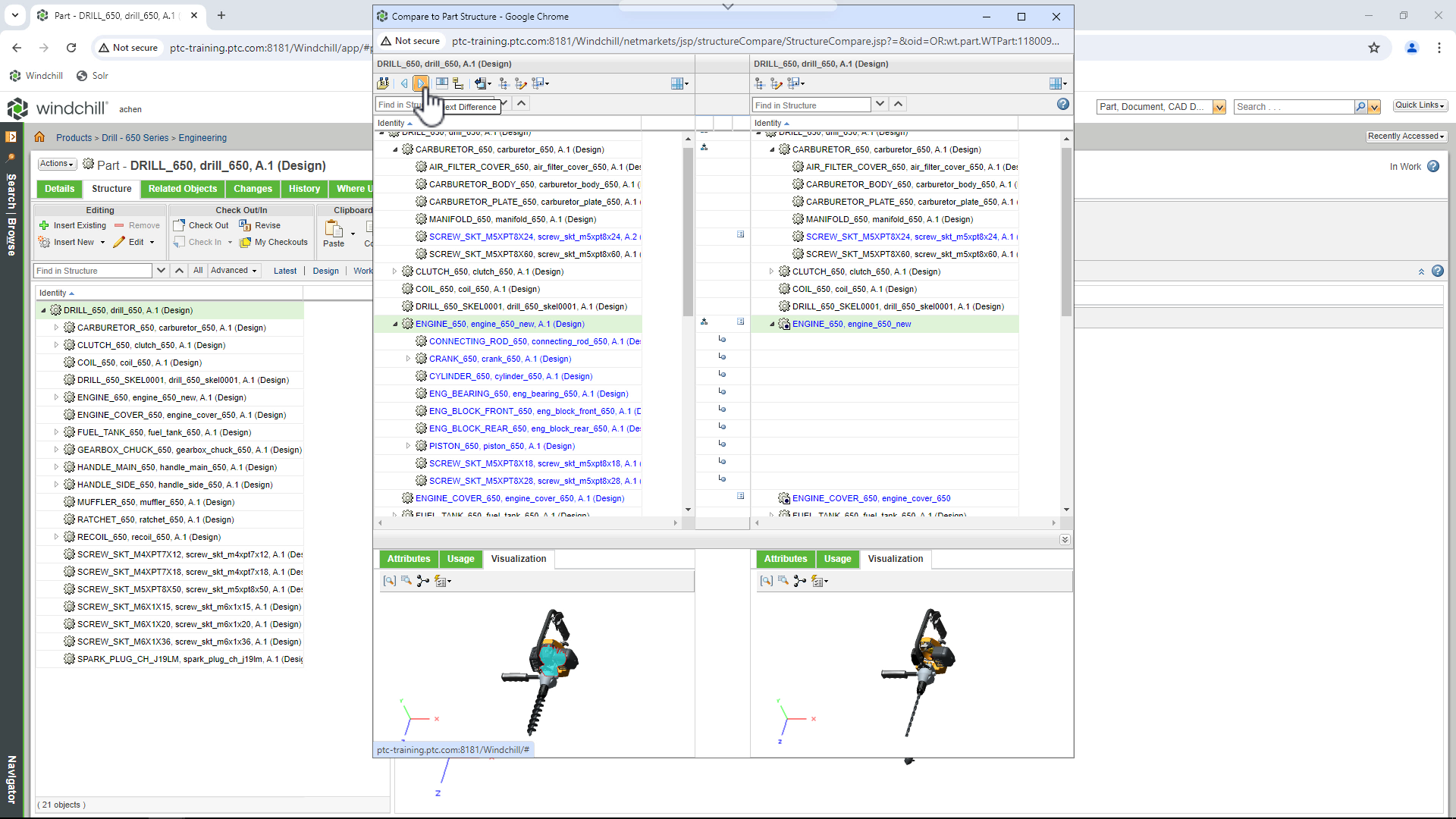The image size is (1456, 819).
Task: Open Actions dropdown in main window
Action: 57,164
